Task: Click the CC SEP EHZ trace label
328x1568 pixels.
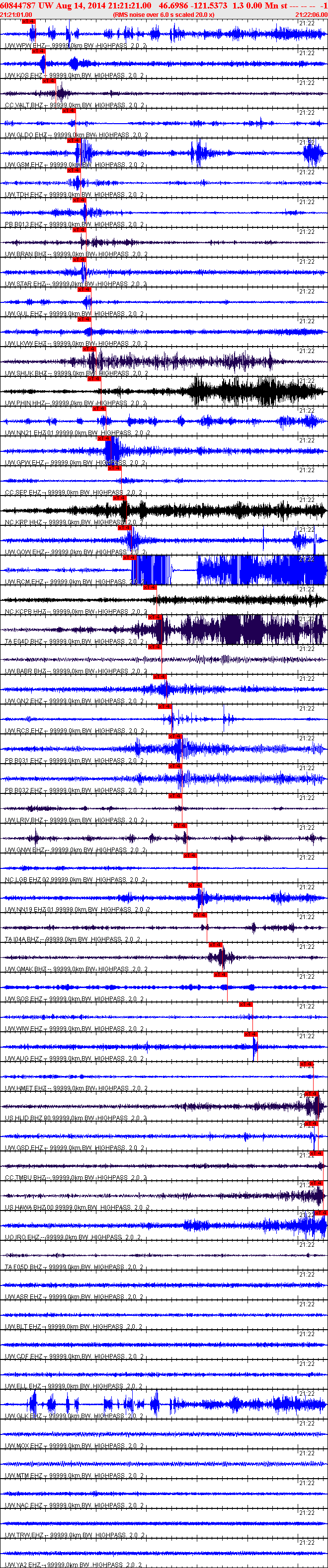Action: (x=74, y=493)
